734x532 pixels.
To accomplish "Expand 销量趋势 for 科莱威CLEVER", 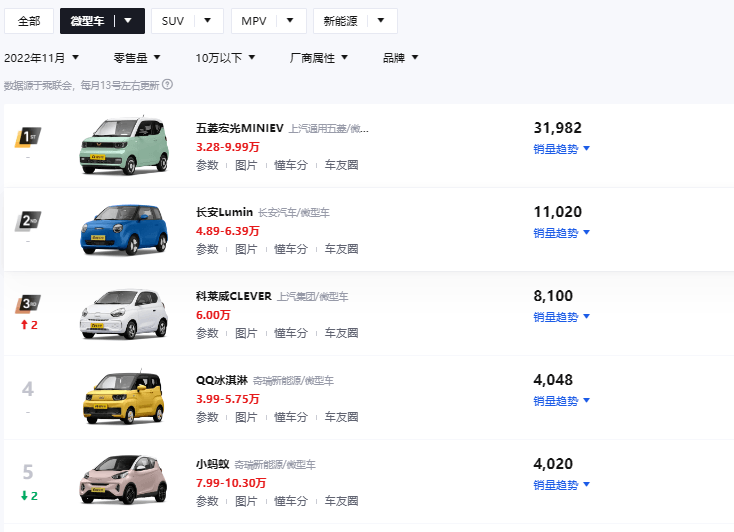I will click(561, 317).
